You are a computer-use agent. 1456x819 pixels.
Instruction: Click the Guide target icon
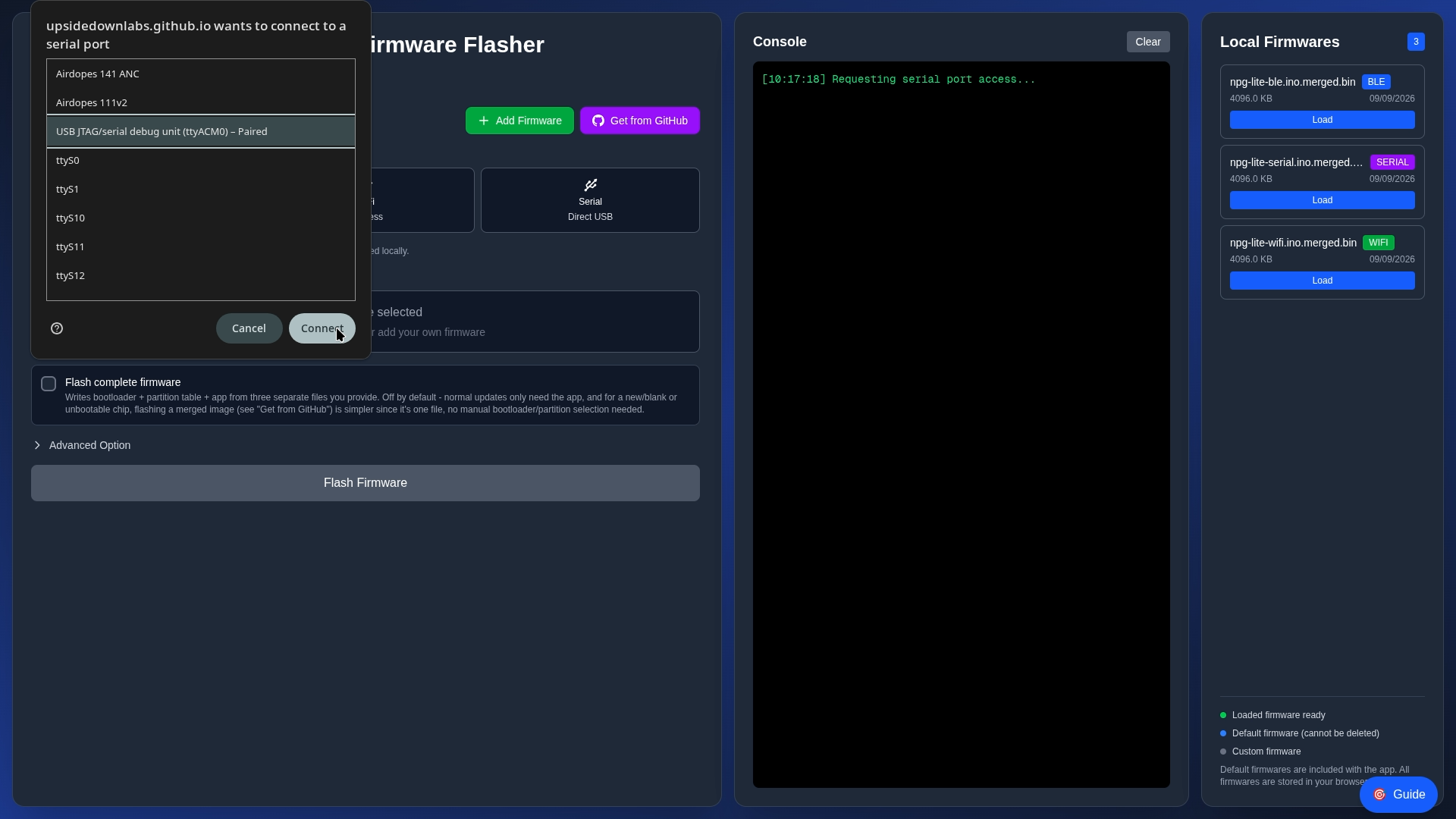pyautogui.click(x=1379, y=795)
